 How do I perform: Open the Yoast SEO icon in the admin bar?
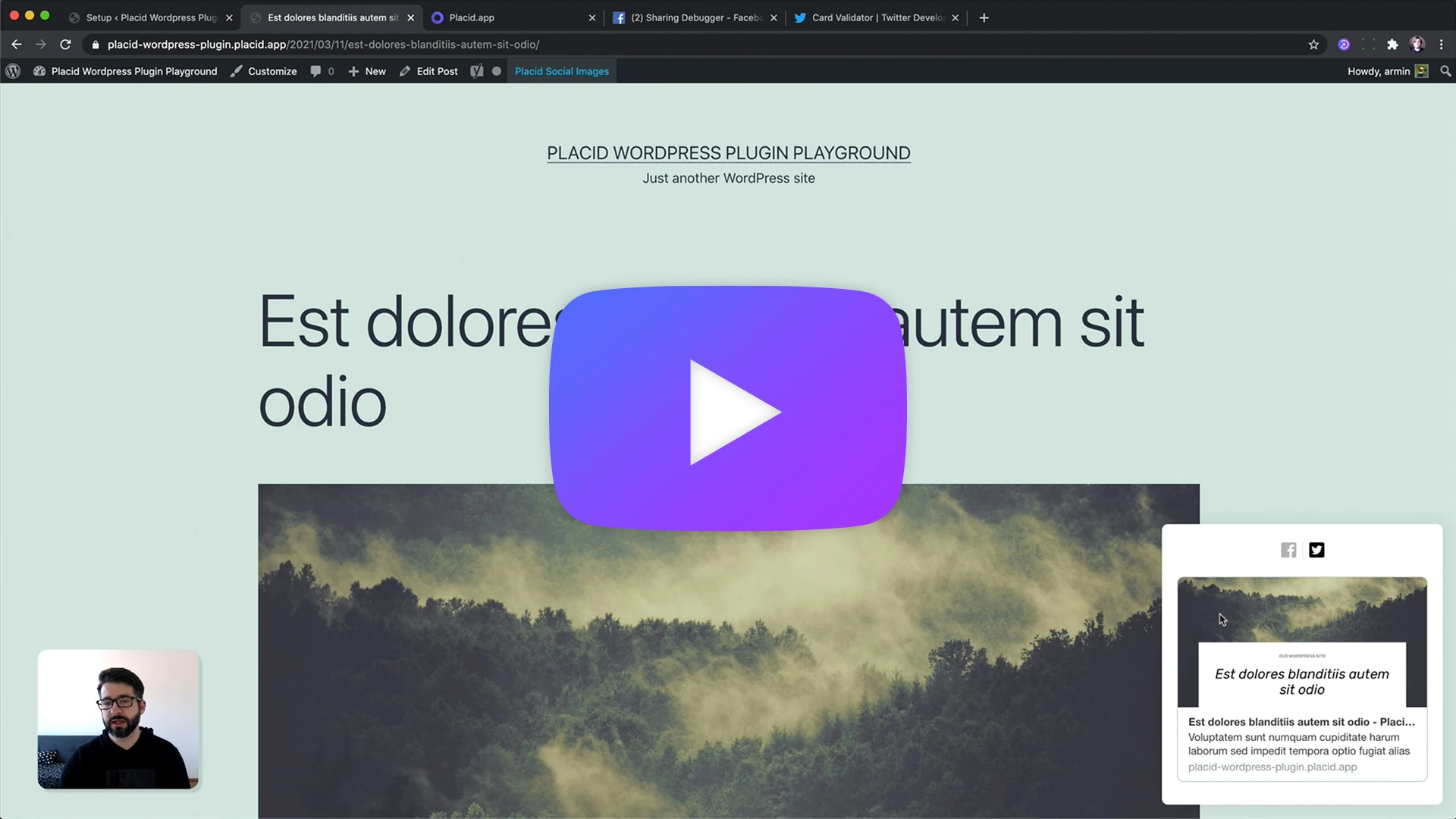[476, 71]
